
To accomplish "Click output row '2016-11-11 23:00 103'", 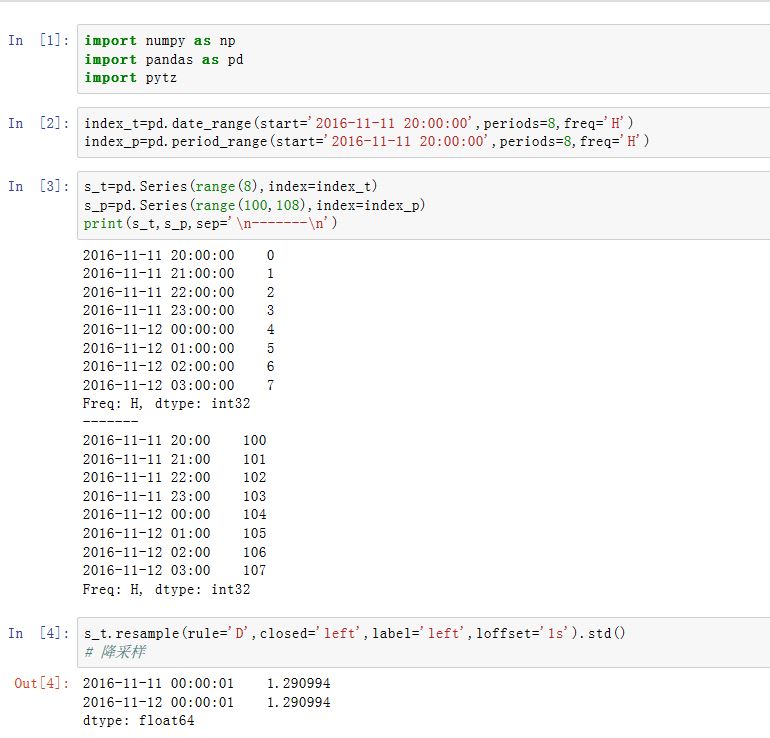I will [x=174, y=496].
